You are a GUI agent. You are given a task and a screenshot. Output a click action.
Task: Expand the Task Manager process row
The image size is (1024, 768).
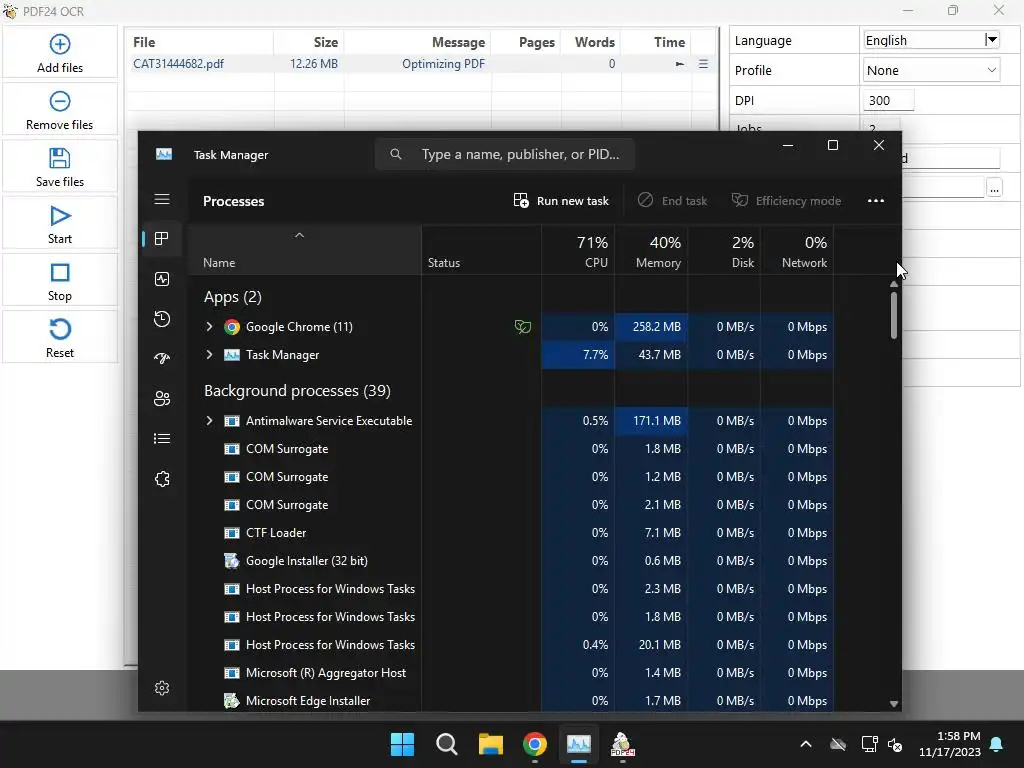[x=209, y=355]
